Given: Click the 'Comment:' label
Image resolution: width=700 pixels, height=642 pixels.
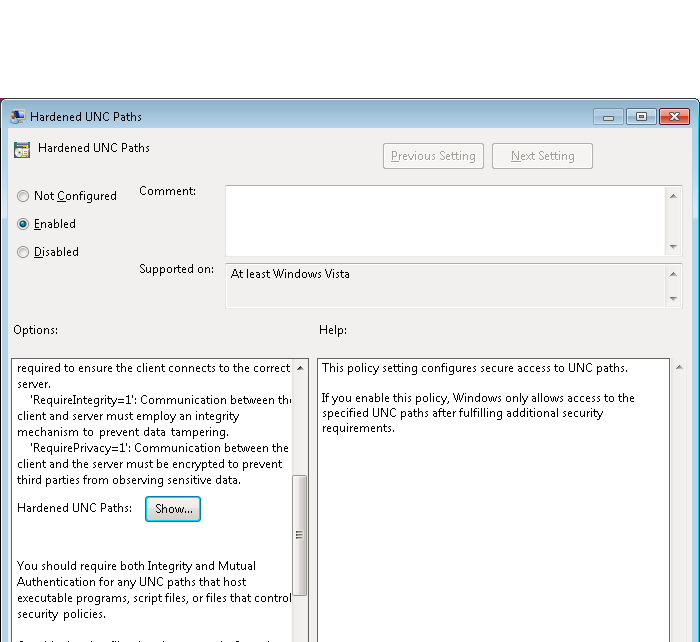Looking at the screenshot, I should 167,191.
